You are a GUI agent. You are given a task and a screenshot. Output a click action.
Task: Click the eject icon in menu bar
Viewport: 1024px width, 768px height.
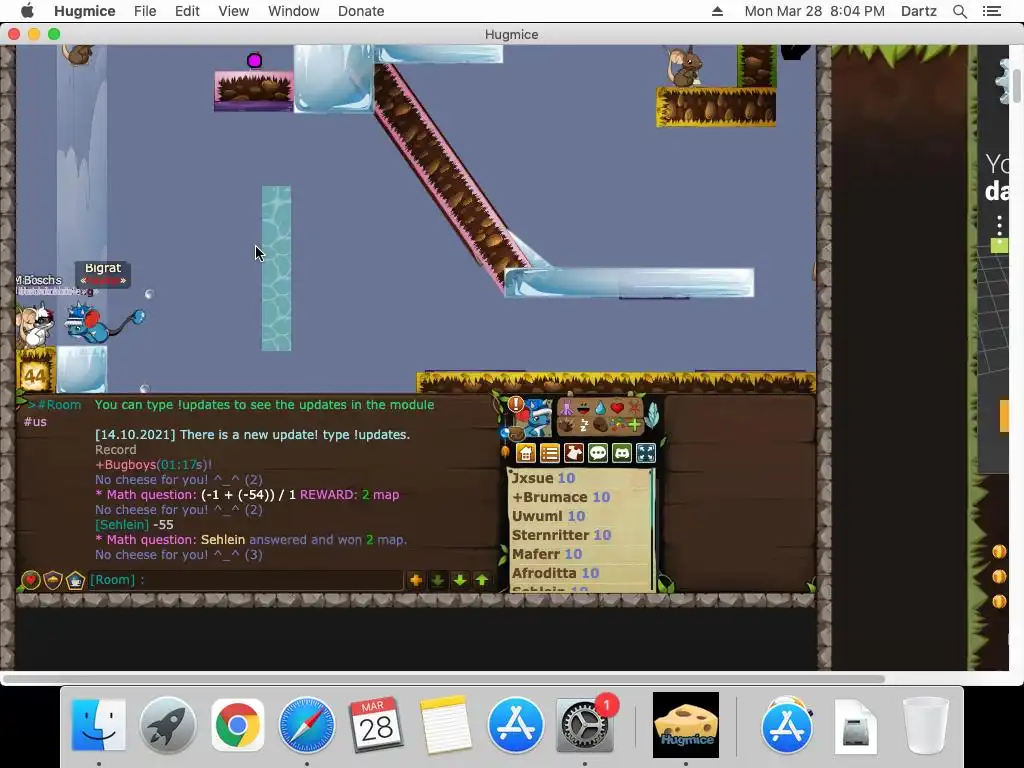[x=717, y=11]
